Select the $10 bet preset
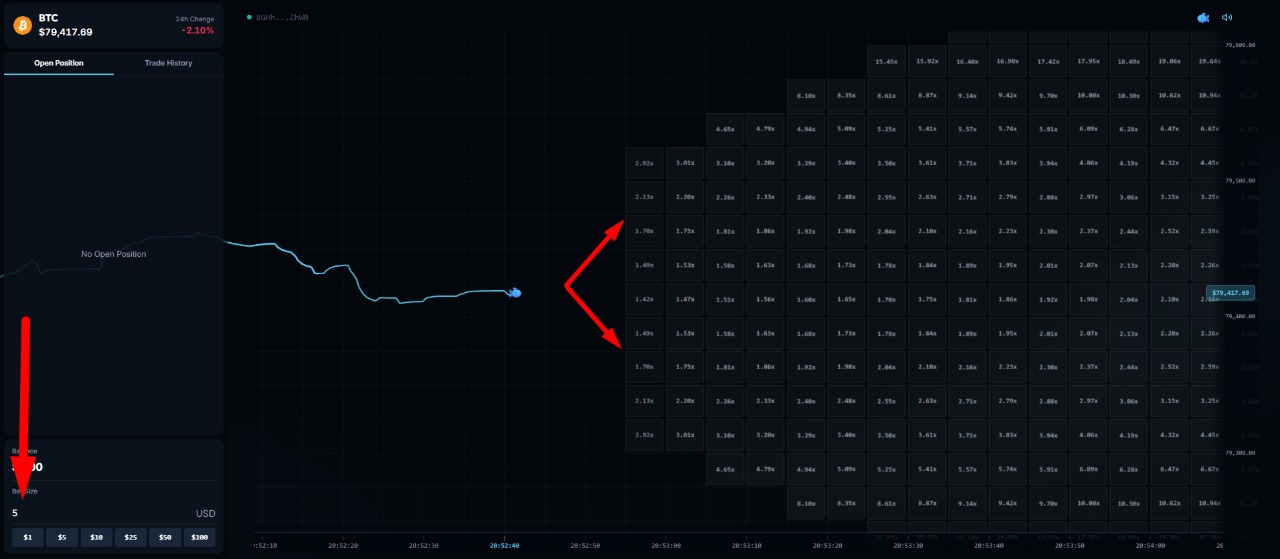Image resolution: width=1280 pixels, height=559 pixels. click(96, 537)
